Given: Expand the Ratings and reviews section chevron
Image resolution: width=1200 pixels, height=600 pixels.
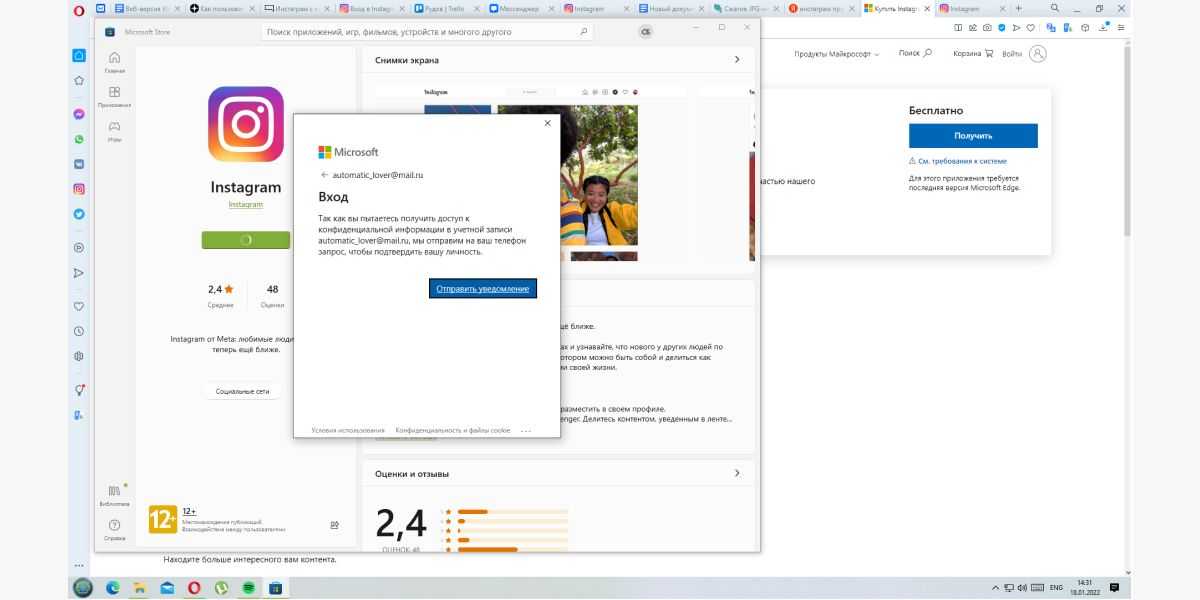Looking at the screenshot, I should pos(737,473).
